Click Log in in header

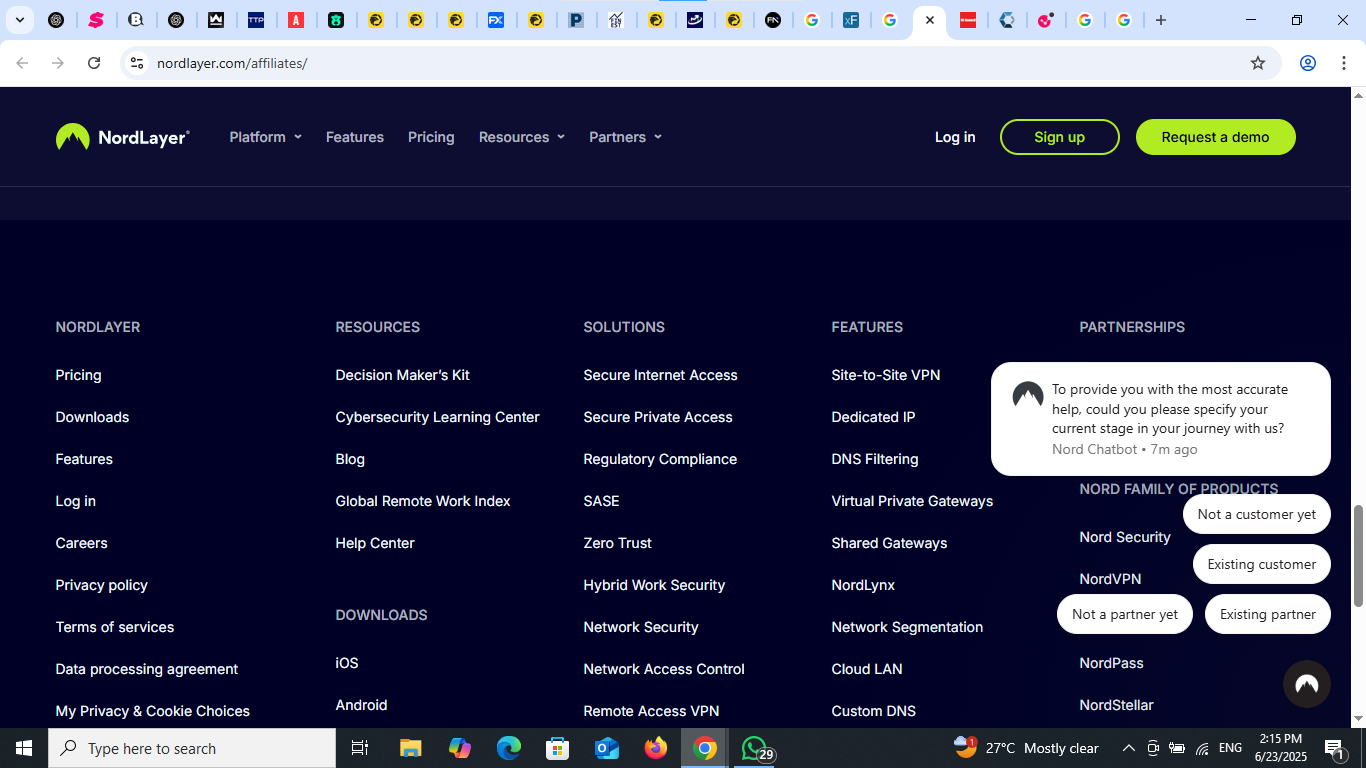click(955, 137)
